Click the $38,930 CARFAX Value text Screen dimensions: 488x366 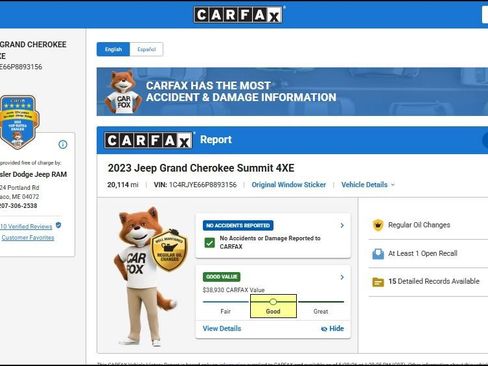point(234,290)
